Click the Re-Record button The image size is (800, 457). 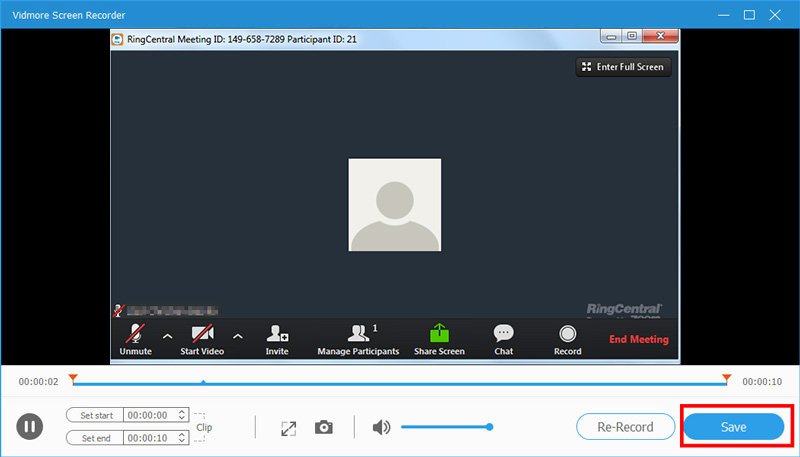[625, 427]
